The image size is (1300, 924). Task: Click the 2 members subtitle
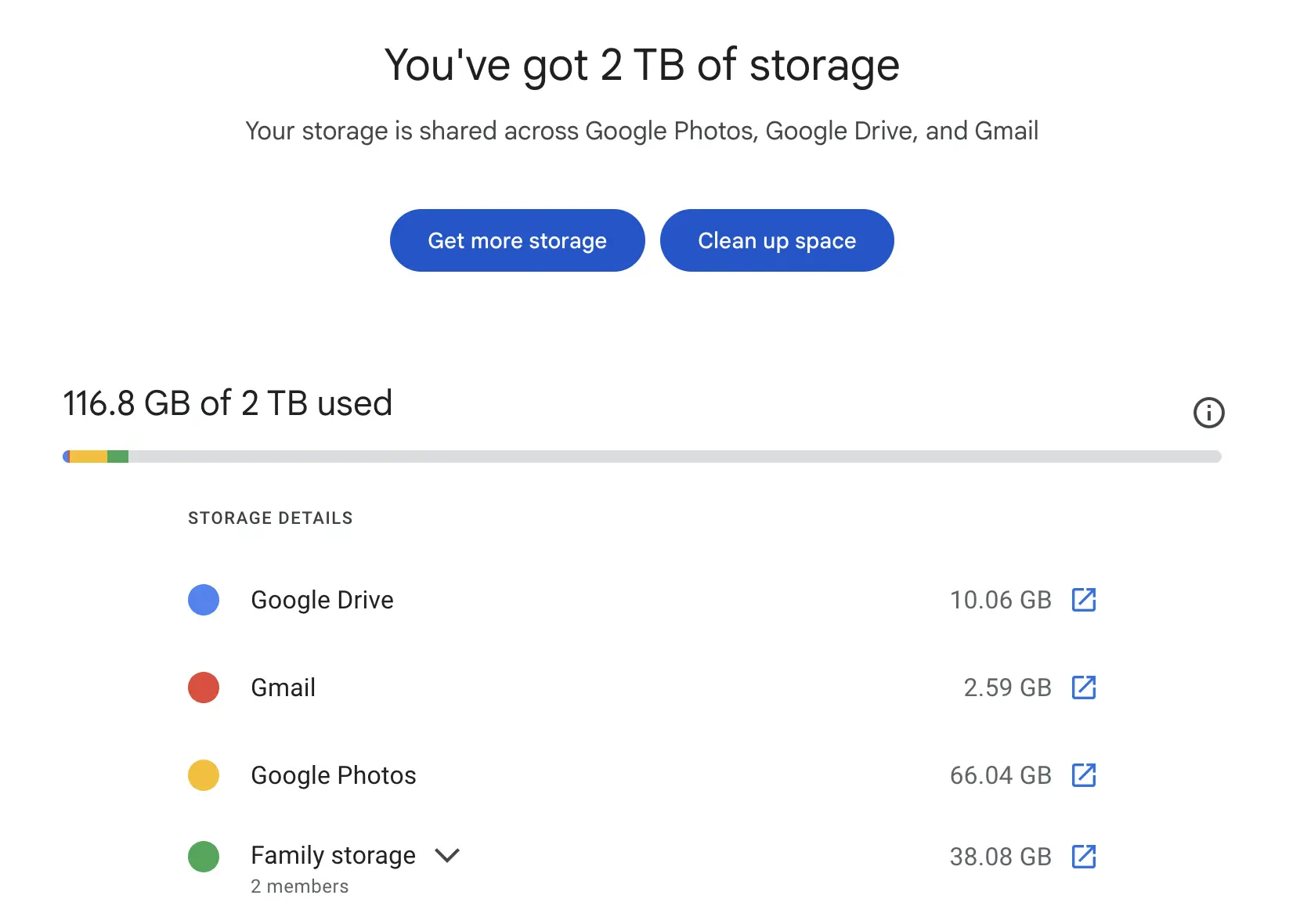tap(300, 886)
